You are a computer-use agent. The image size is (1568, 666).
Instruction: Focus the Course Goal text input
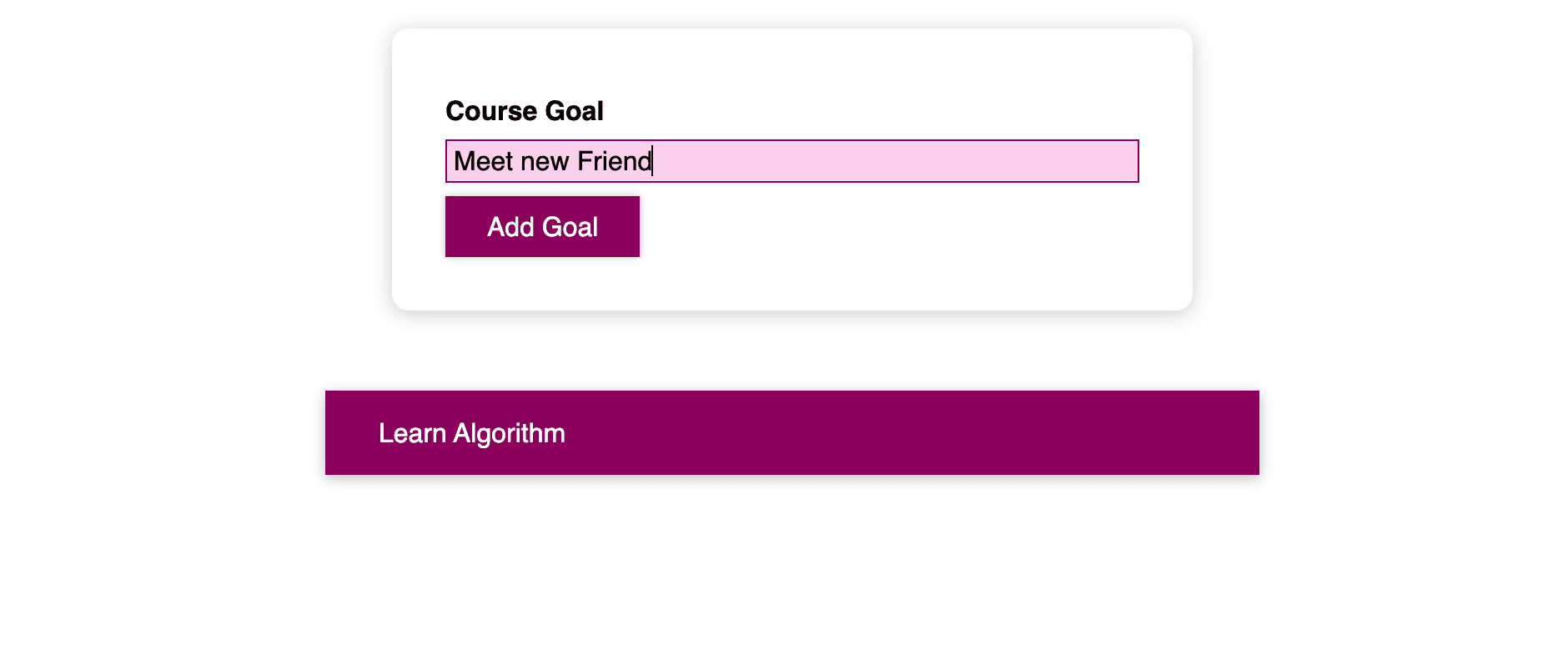792,161
